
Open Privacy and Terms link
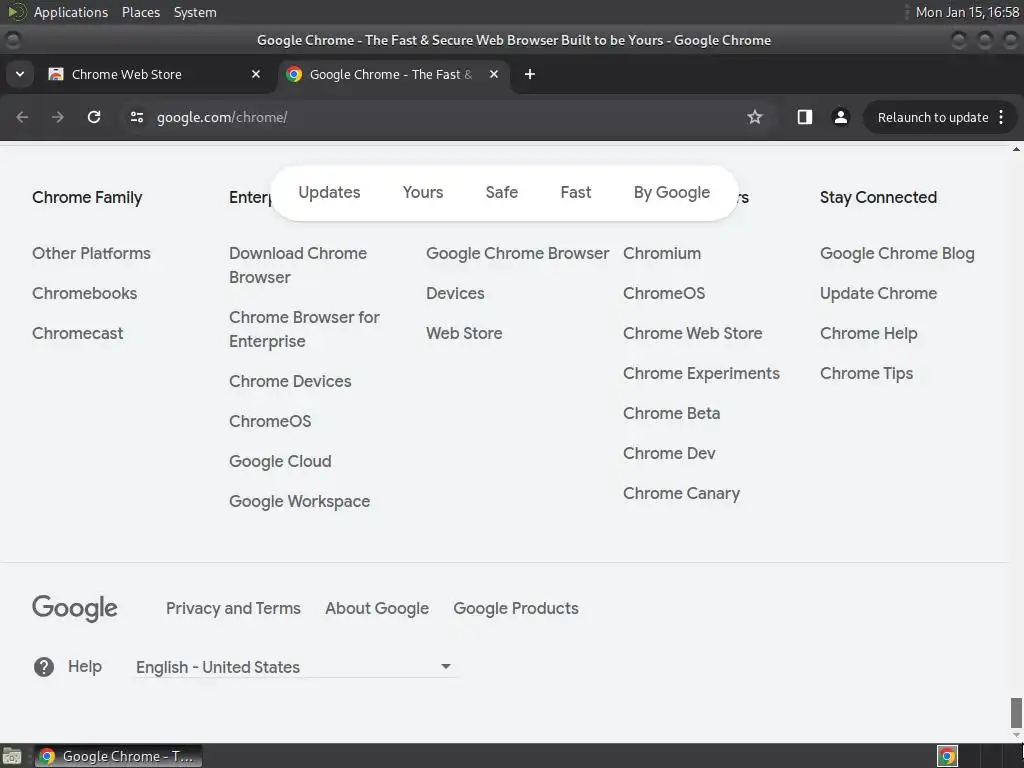(x=233, y=608)
